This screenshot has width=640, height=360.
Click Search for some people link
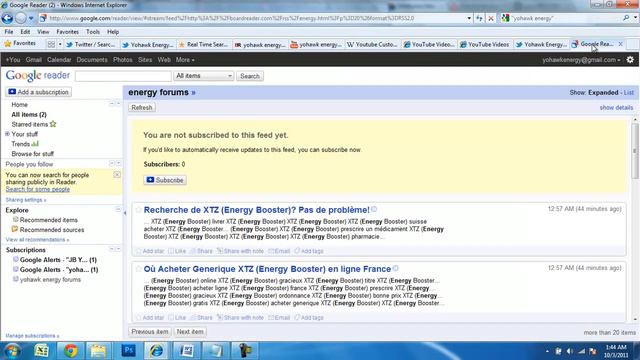[38, 189]
